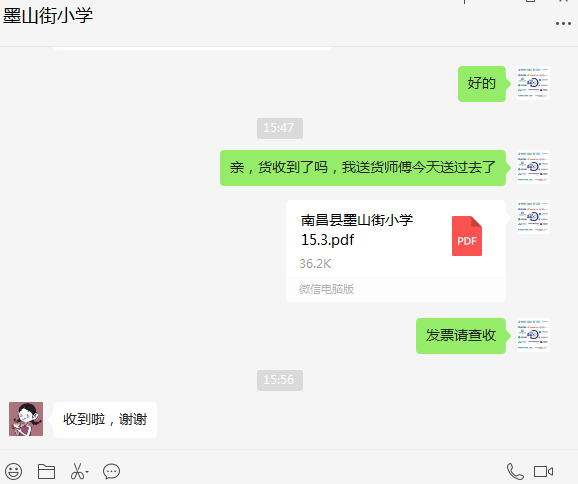Select the 发票请查收 message bubble
Image resolution: width=578 pixels, height=484 pixels.
pos(461,336)
